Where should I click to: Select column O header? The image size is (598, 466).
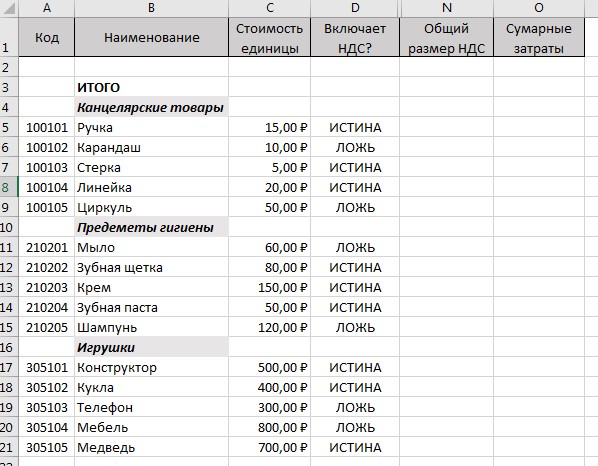(539, 8)
